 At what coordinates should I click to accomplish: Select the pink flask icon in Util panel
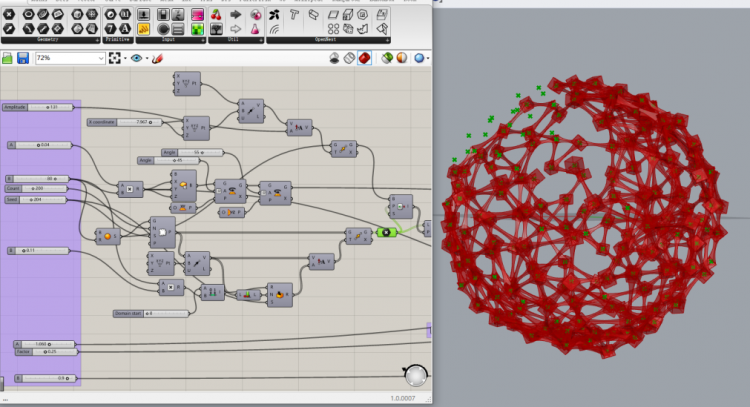point(255,29)
